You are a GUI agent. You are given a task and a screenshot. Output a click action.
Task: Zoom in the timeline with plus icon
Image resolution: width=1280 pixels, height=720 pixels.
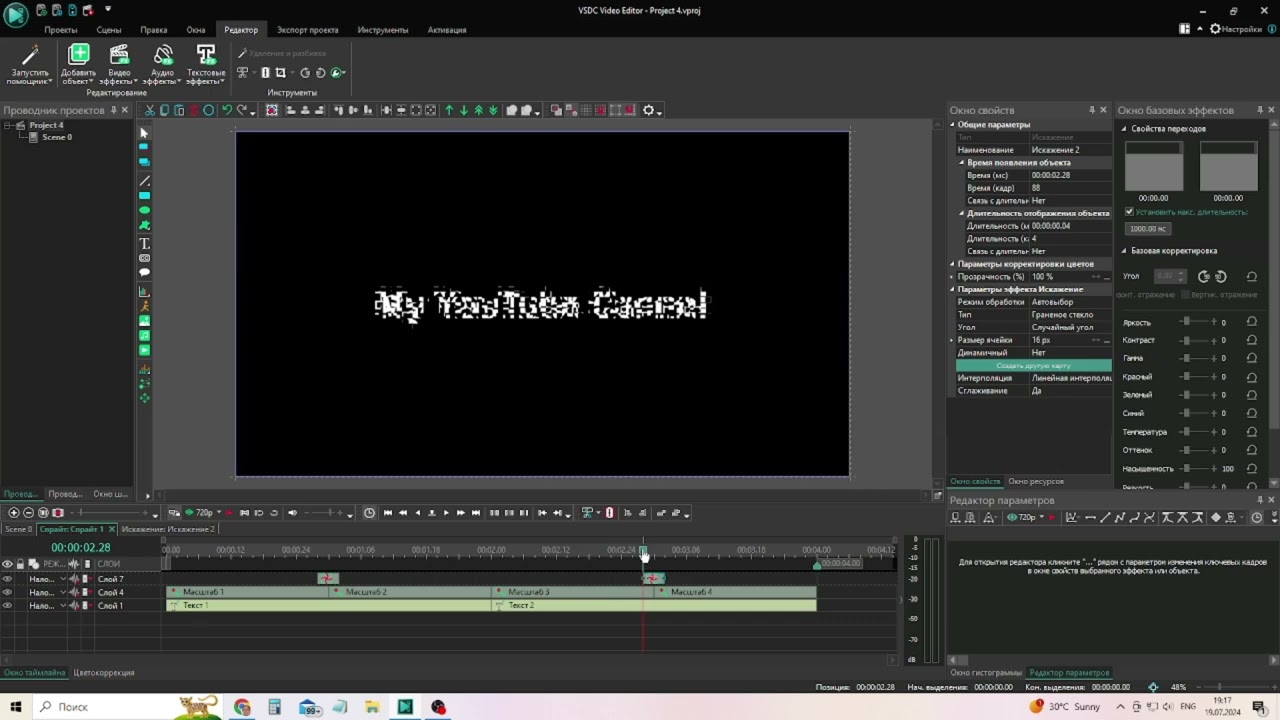pyautogui.click(x=14, y=513)
